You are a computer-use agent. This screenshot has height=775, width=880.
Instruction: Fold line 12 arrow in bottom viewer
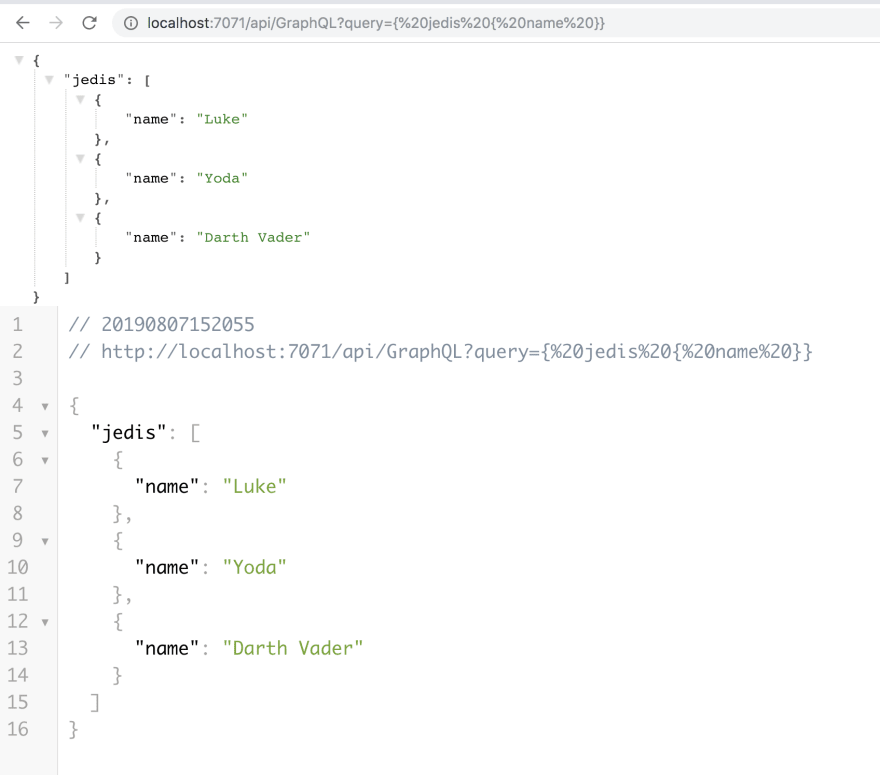pyautogui.click(x=45, y=622)
